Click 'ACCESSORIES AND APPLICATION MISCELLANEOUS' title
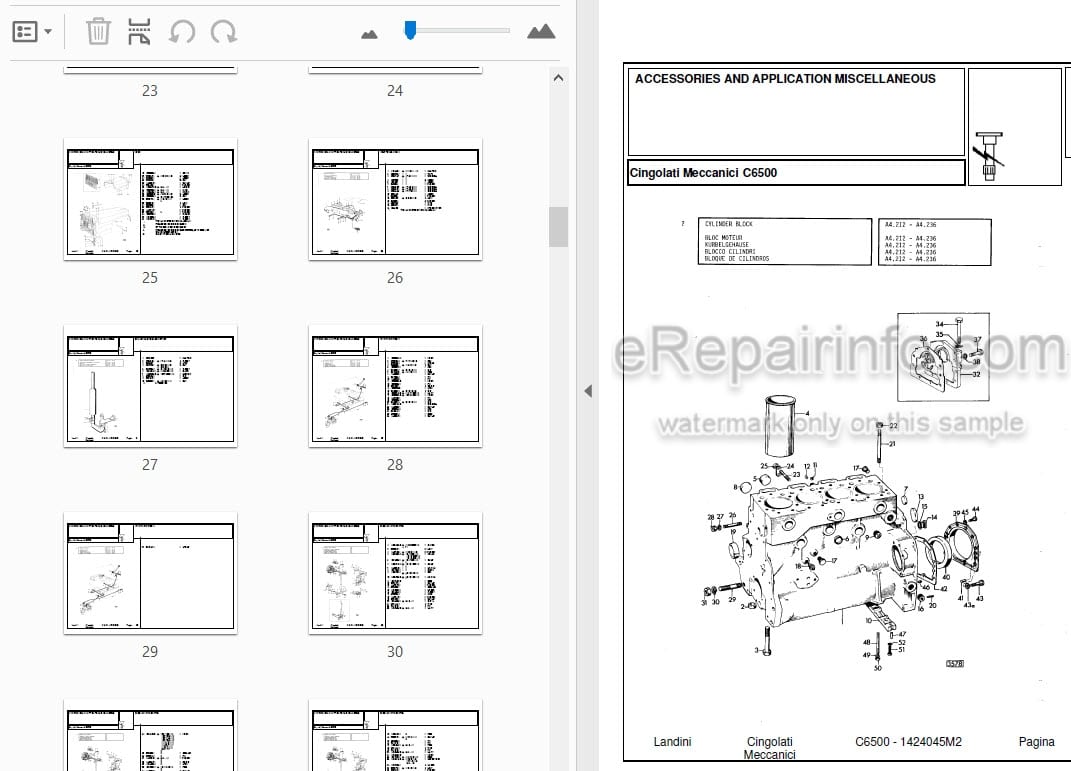This screenshot has width=1071, height=771. pyautogui.click(x=785, y=79)
